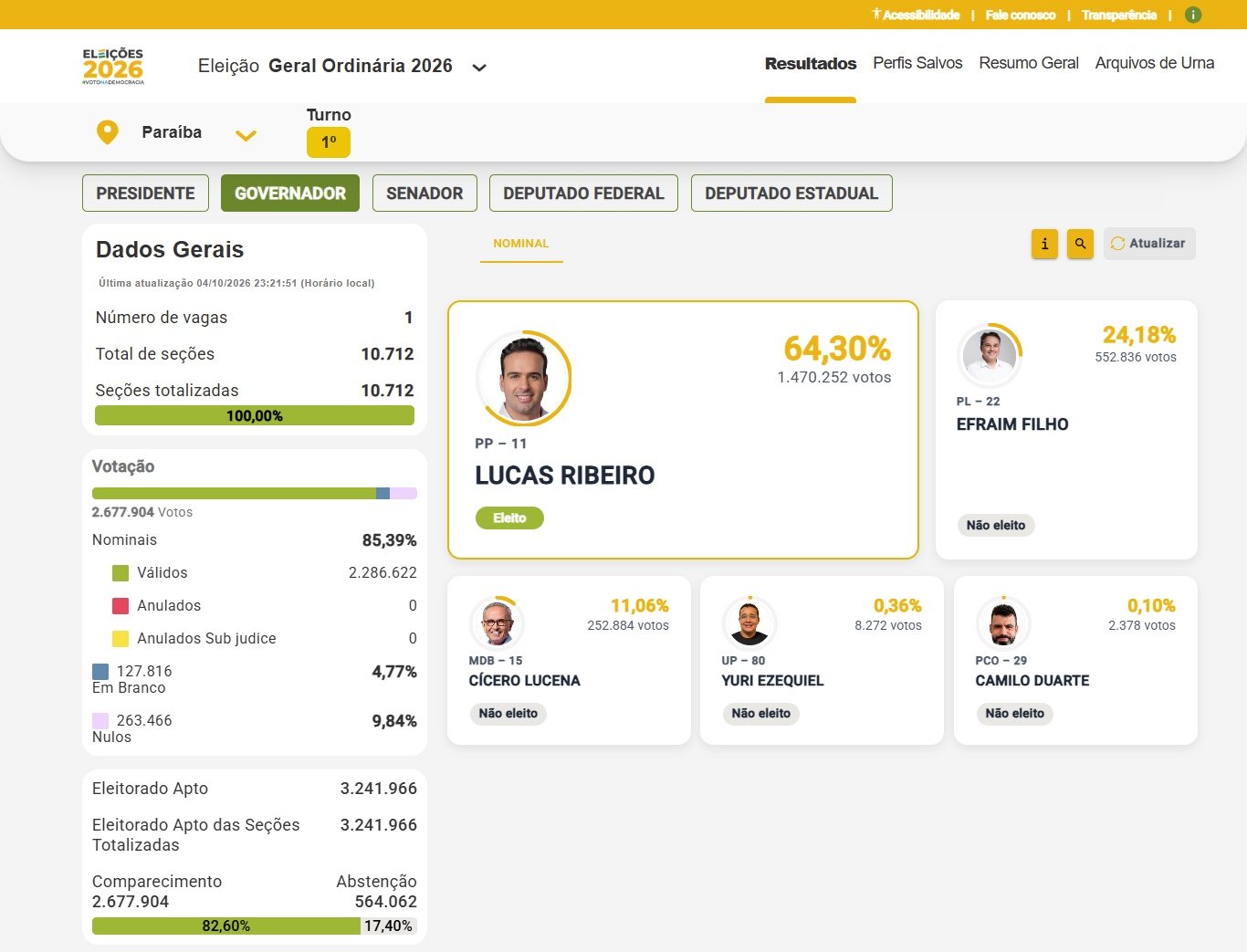1247x952 pixels.
Task: Click Yuri Ezequiel's Não eleito badge
Action: coord(761,714)
